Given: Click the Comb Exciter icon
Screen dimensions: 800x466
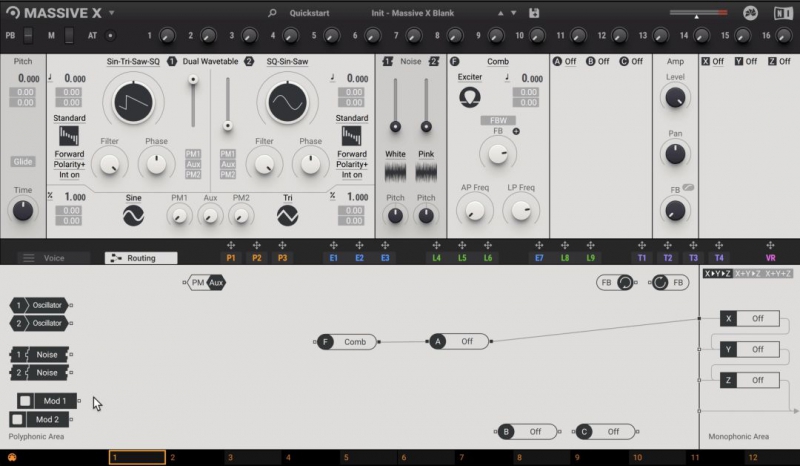Looking at the screenshot, I should (x=470, y=97).
